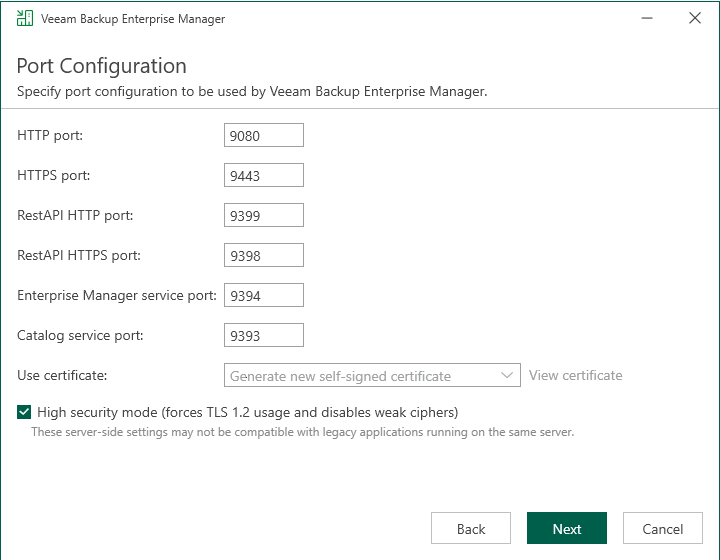The image size is (720, 560).
Task: Click the RestAPI HTTP port input 9399
Action: [263, 216]
